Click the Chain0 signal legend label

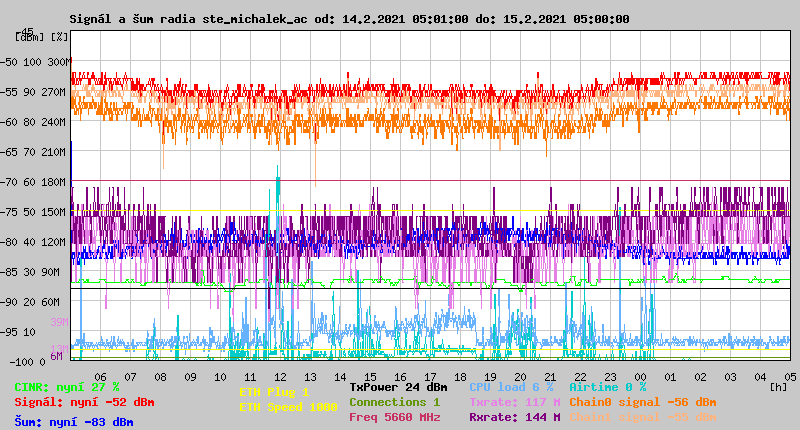(642, 402)
